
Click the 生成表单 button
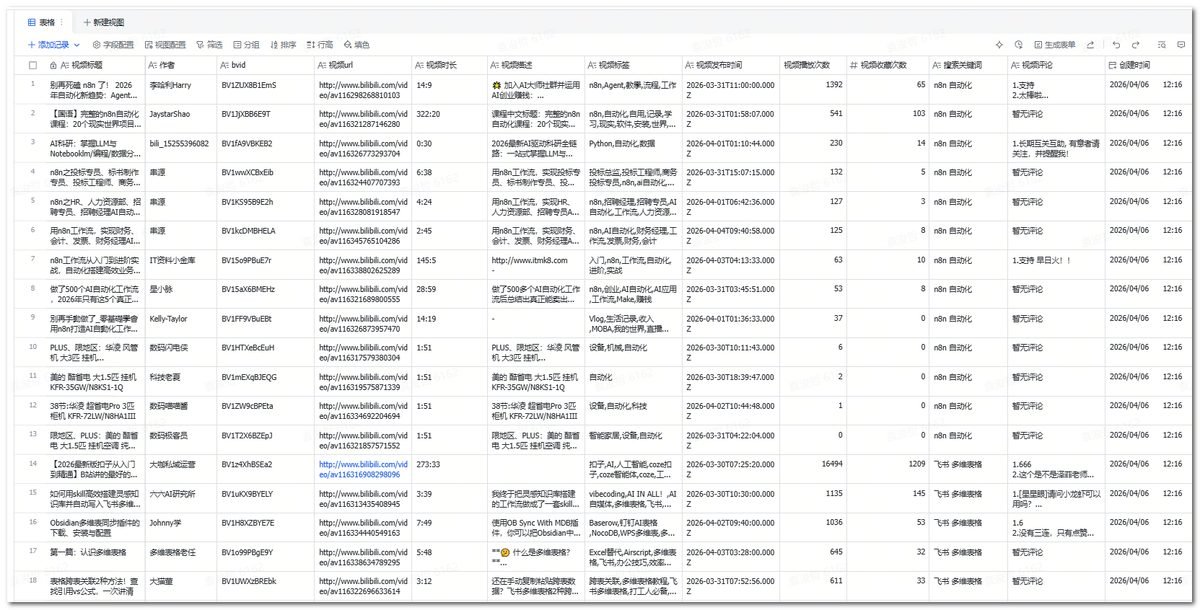(1054, 45)
